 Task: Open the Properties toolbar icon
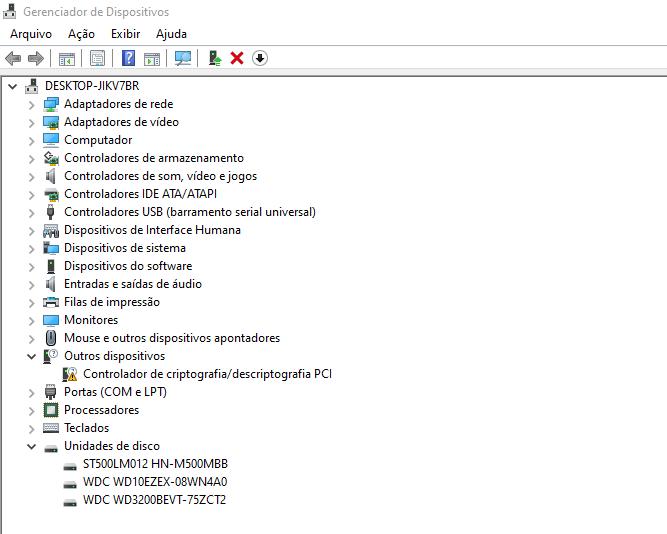point(97,58)
